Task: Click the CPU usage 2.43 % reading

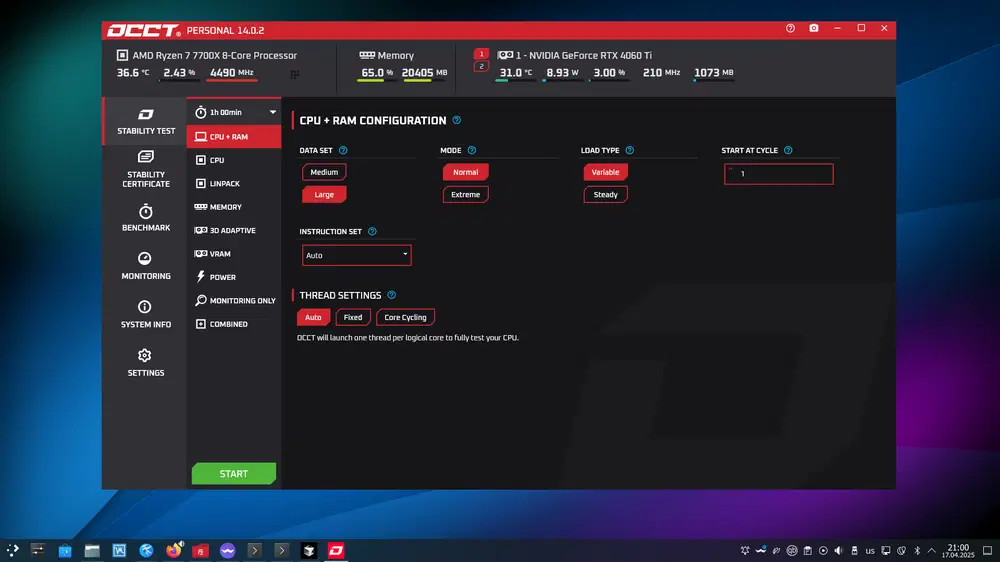Action: 179,73
